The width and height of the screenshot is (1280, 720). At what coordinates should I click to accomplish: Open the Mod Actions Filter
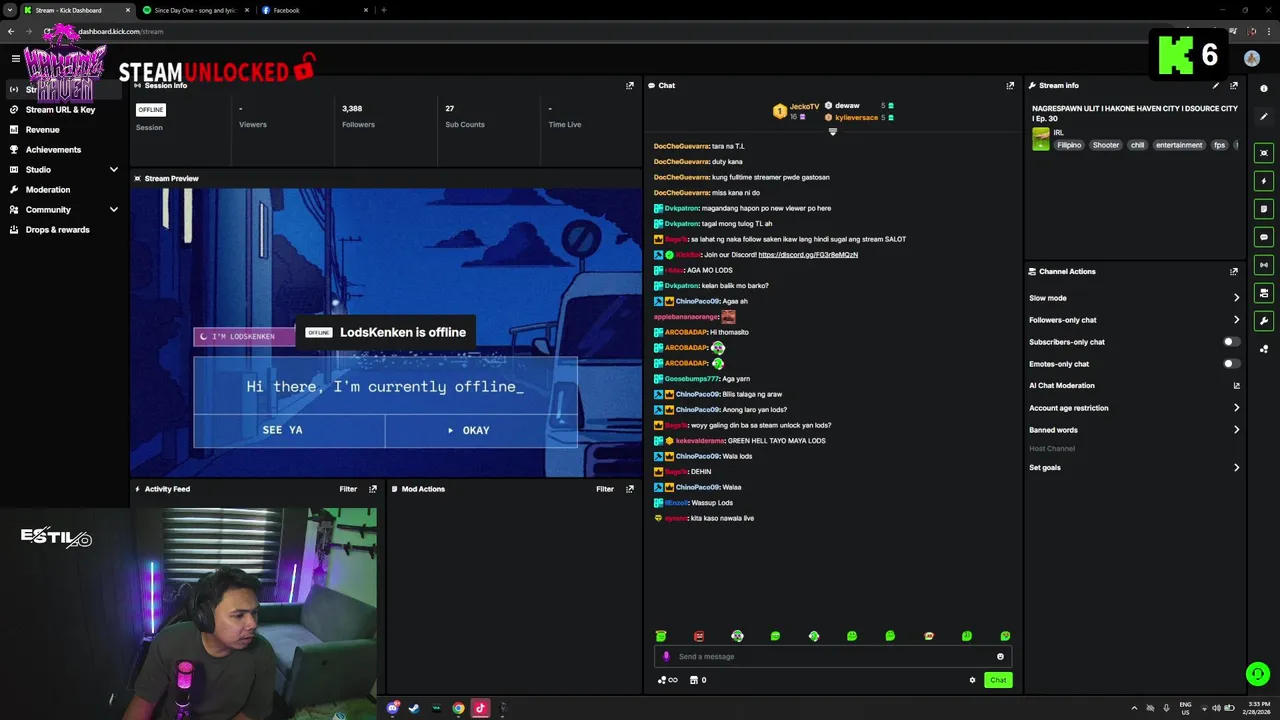(605, 489)
